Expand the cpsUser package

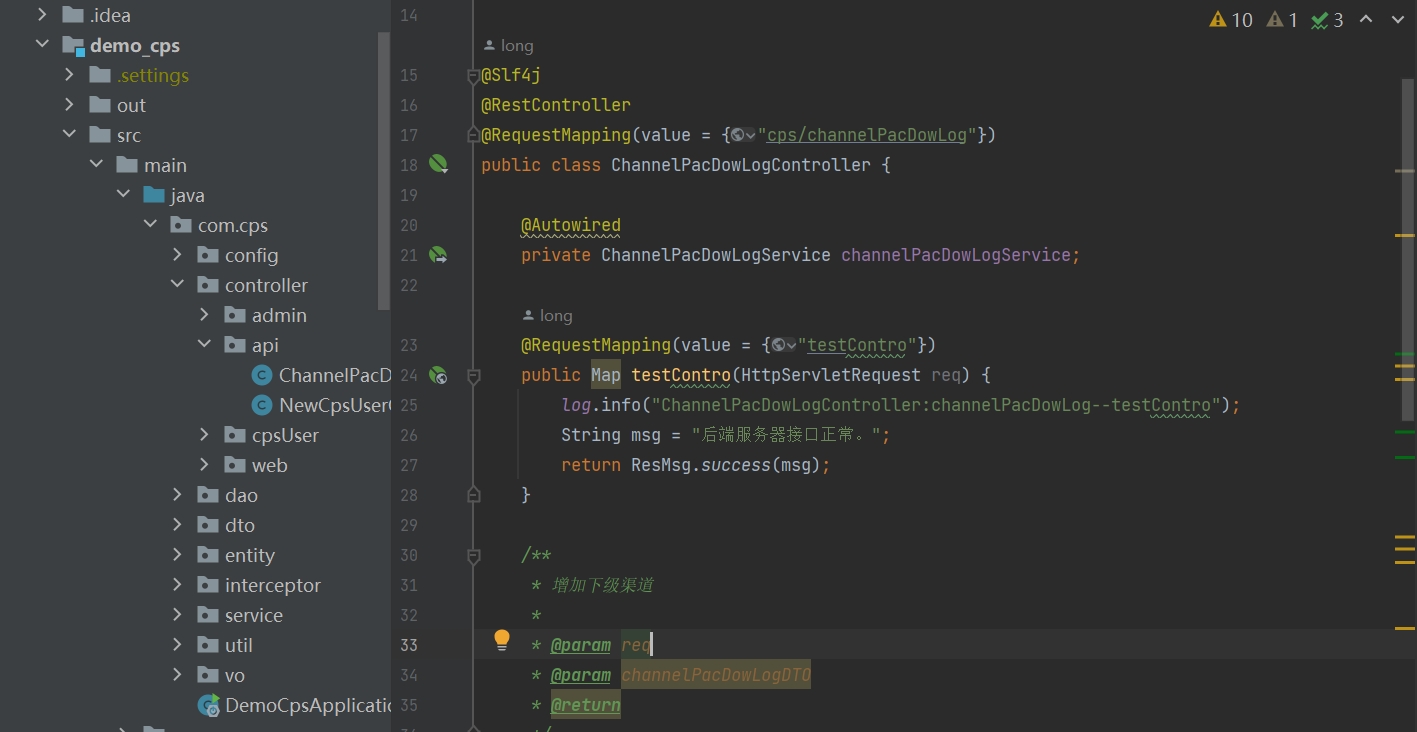[x=204, y=435]
